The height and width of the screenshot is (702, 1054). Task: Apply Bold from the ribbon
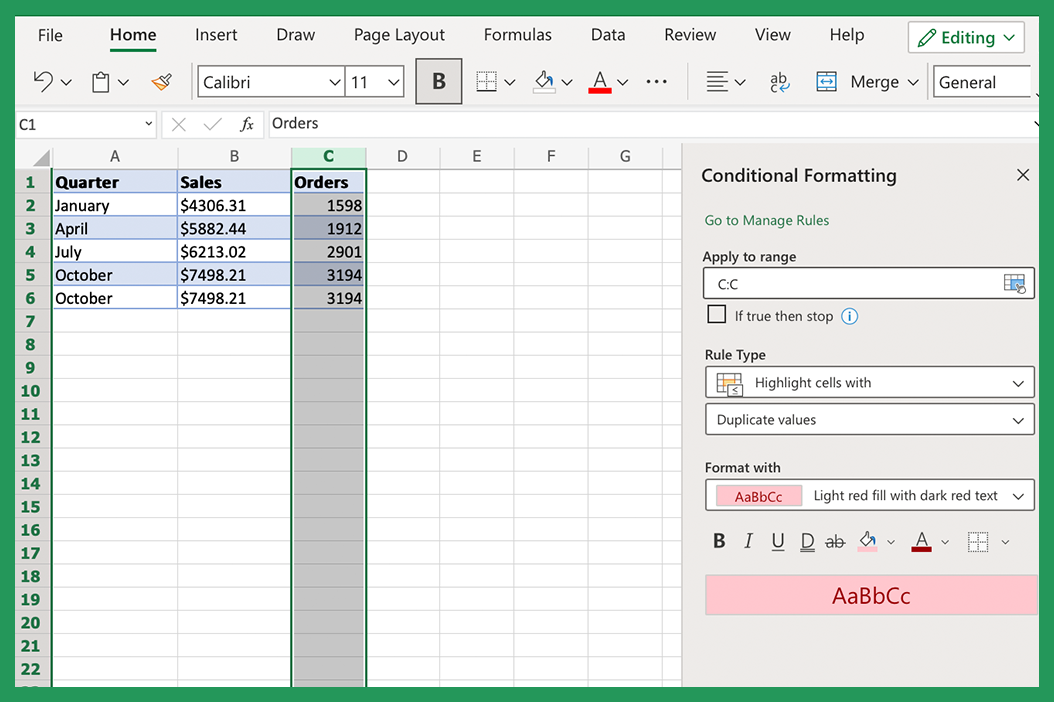click(438, 82)
